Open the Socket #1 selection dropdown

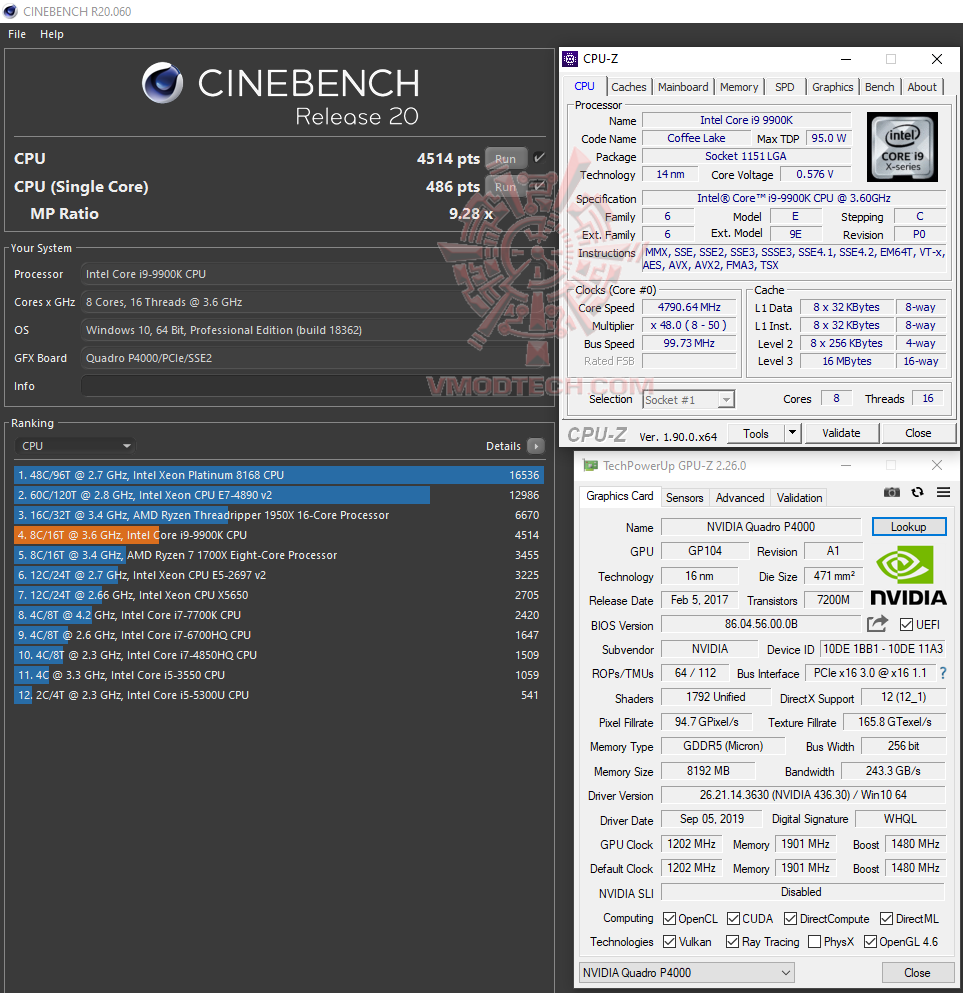[688, 400]
